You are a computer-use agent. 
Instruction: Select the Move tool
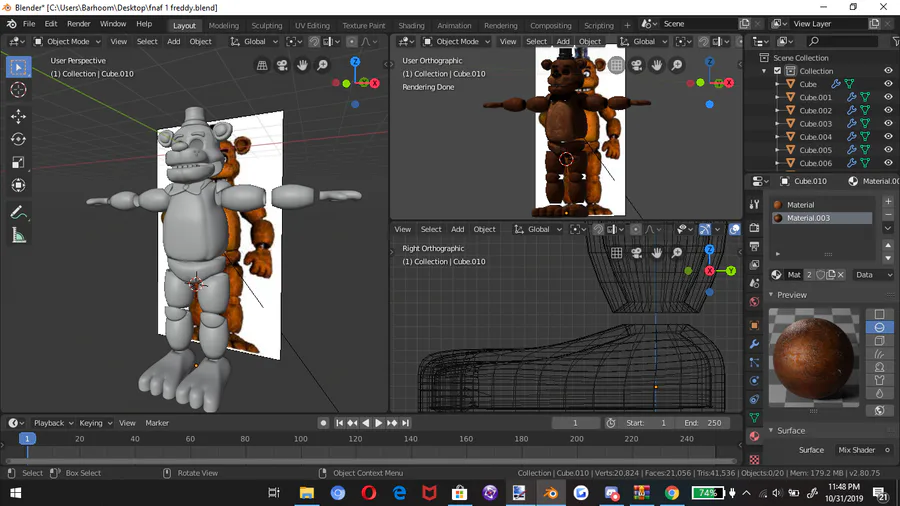point(18,115)
